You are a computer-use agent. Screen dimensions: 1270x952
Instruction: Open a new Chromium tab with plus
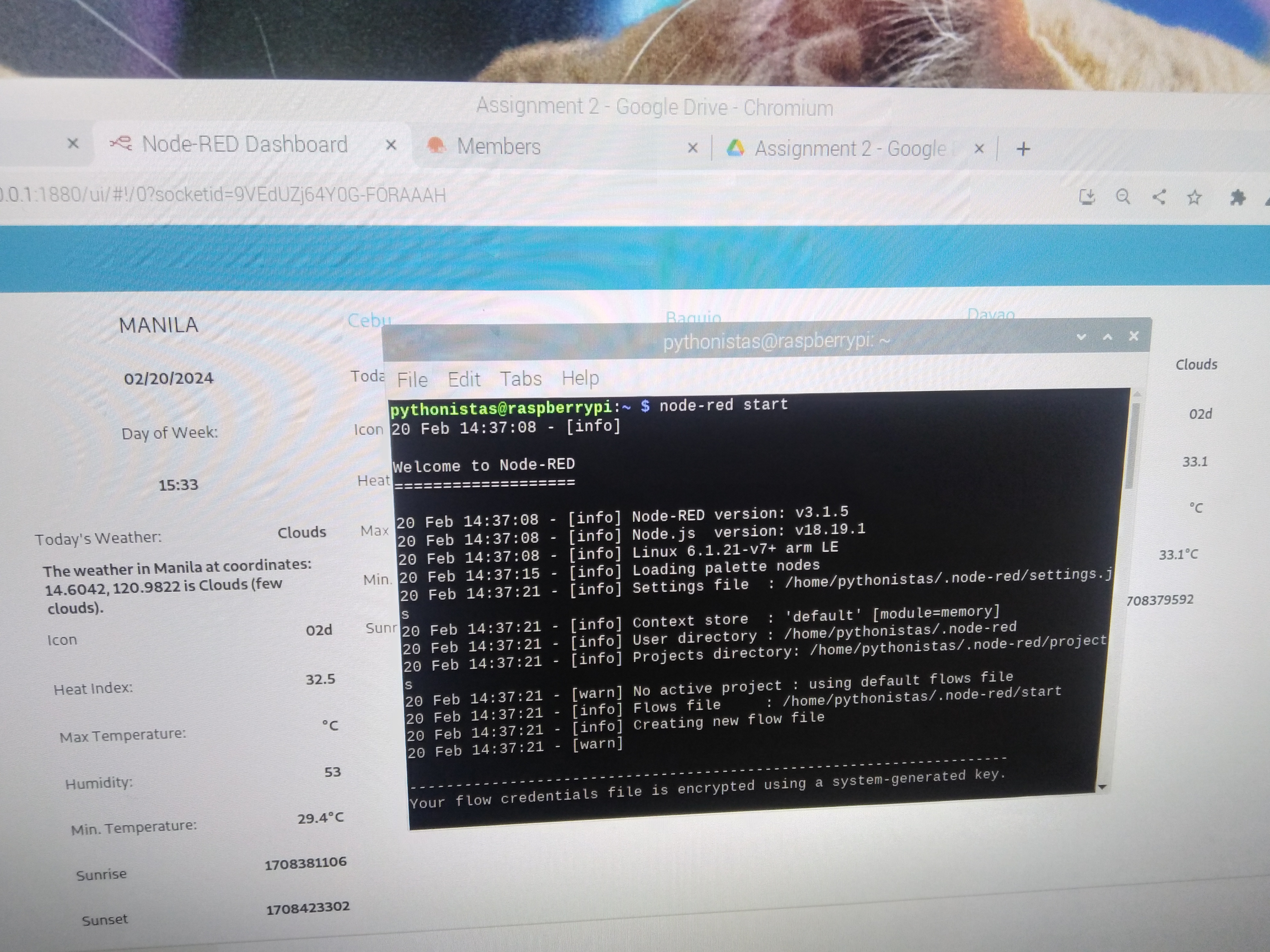pyautogui.click(x=1023, y=149)
